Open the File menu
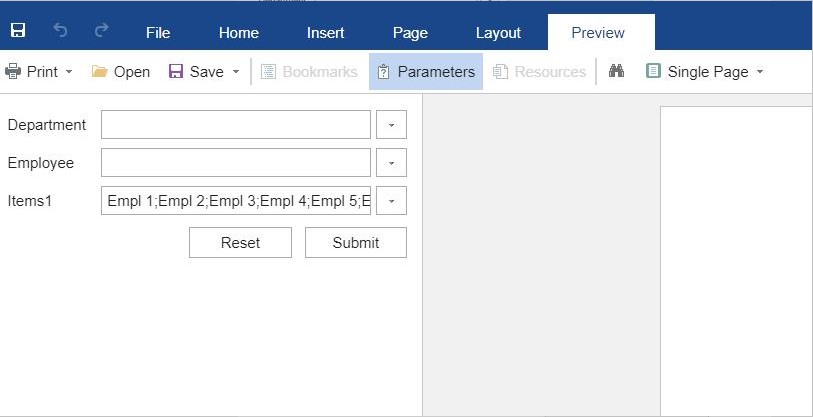813x417 pixels. point(158,33)
